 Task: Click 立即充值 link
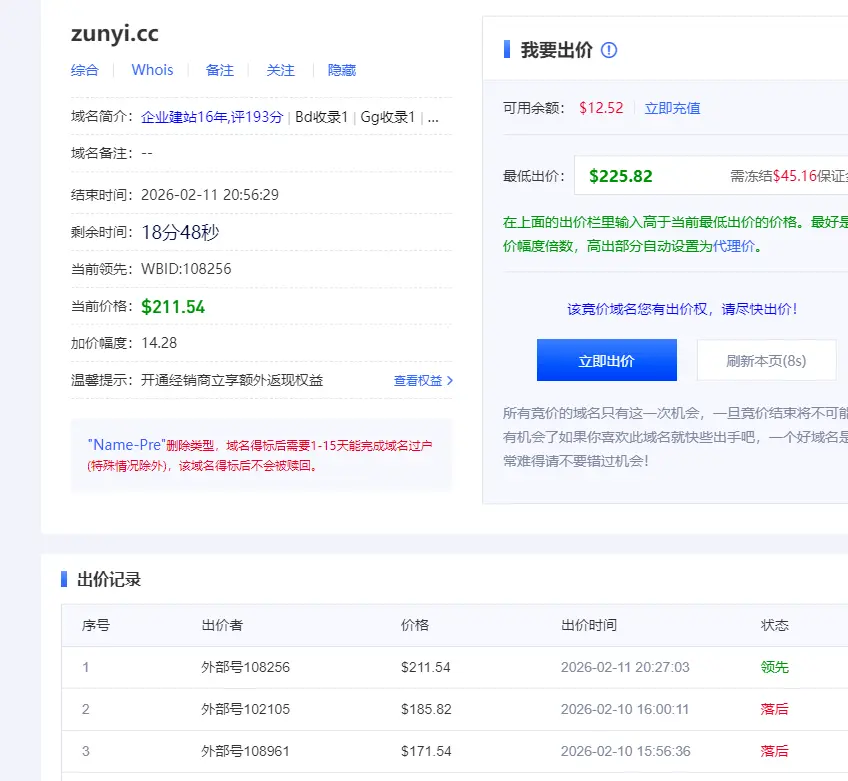point(672,108)
